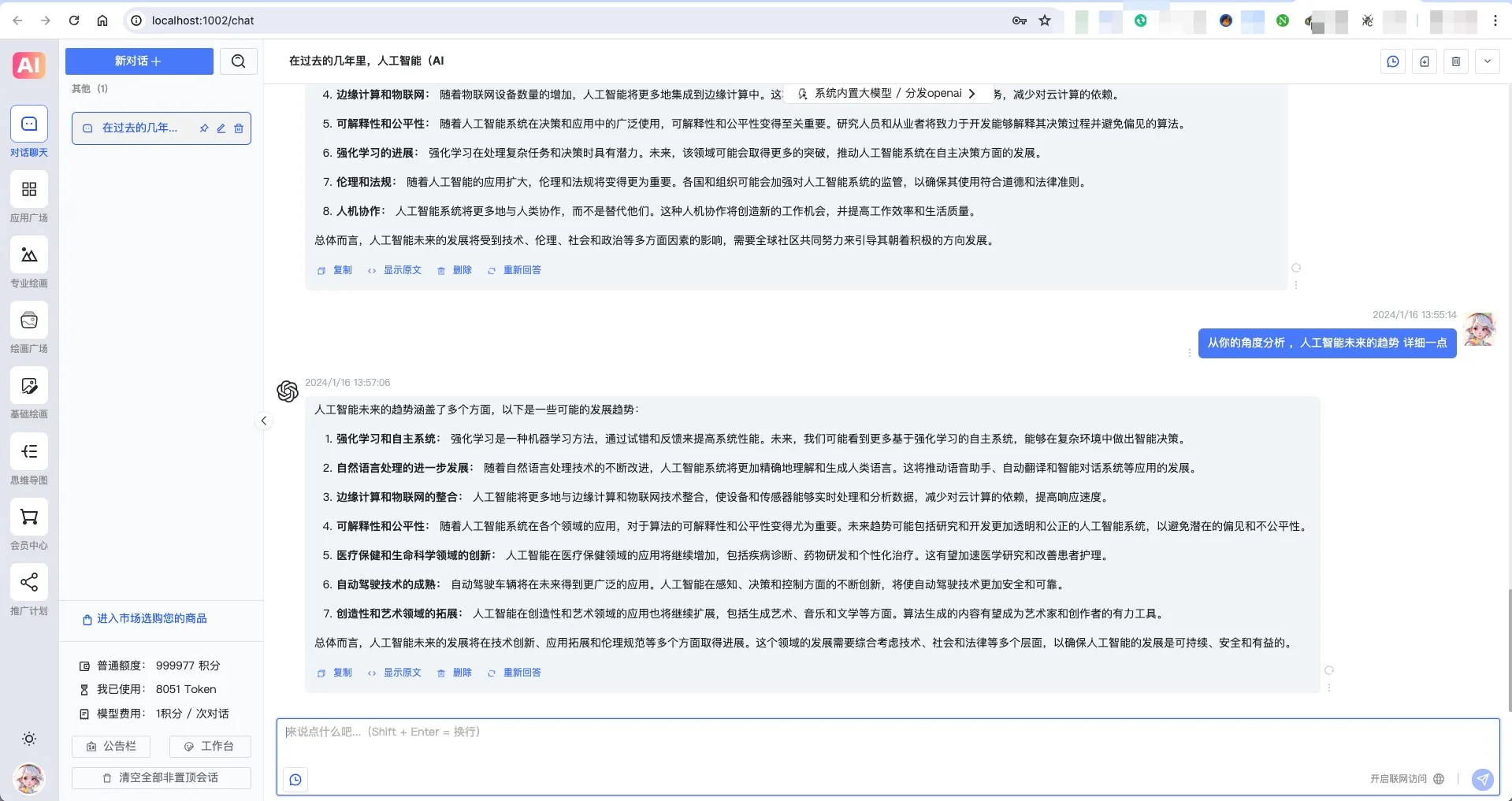Bookmark this page with the star icon
This screenshot has height=801, width=1512.
click(1045, 20)
